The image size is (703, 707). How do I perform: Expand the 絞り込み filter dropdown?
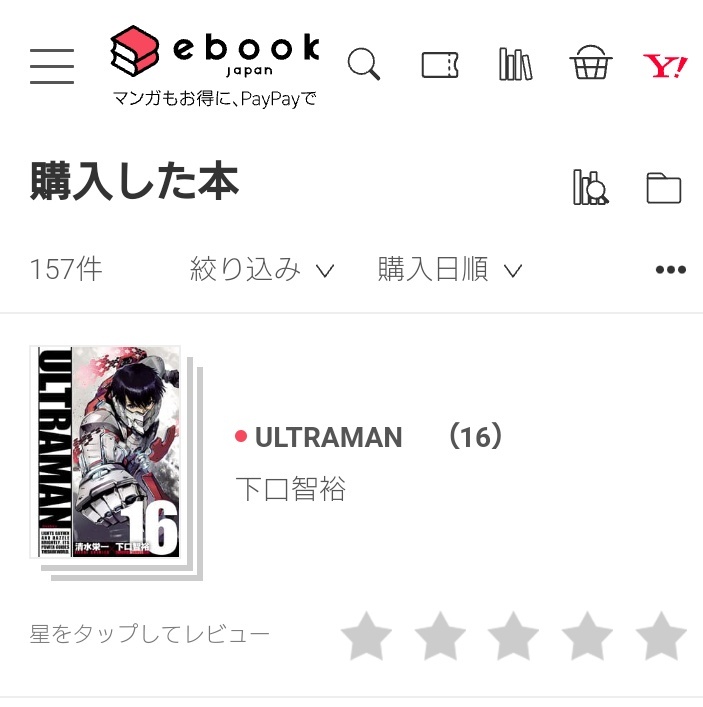pyautogui.click(x=262, y=269)
